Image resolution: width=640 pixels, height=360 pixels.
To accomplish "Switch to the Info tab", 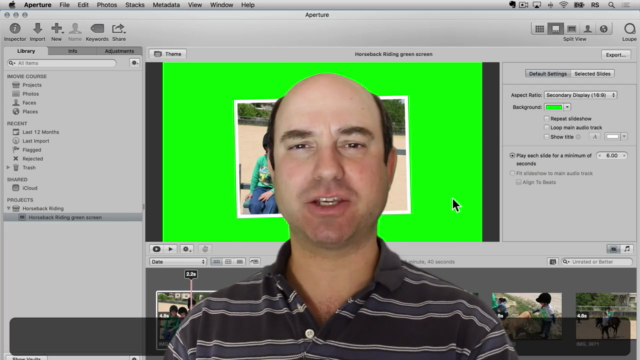I will [x=73, y=51].
